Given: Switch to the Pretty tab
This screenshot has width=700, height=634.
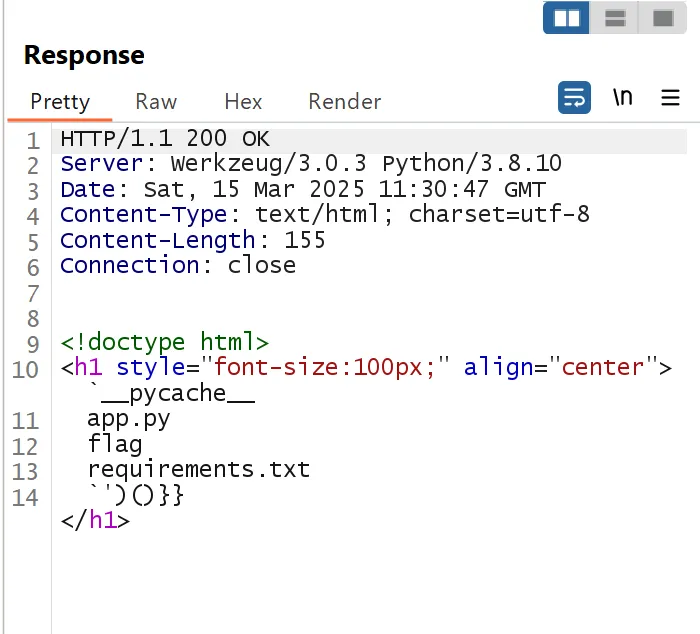Looking at the screenshot, I should [x=60, y=102].
